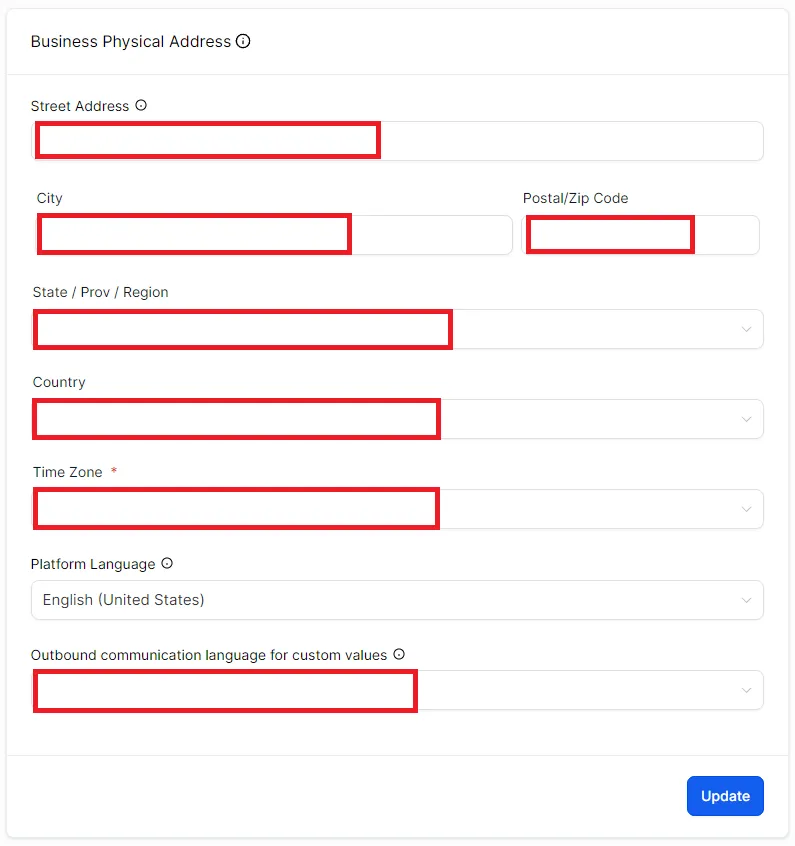Click the Street Address info icon
The height and width of the screenshot is (846, 795).
click(x=141, y=105)
